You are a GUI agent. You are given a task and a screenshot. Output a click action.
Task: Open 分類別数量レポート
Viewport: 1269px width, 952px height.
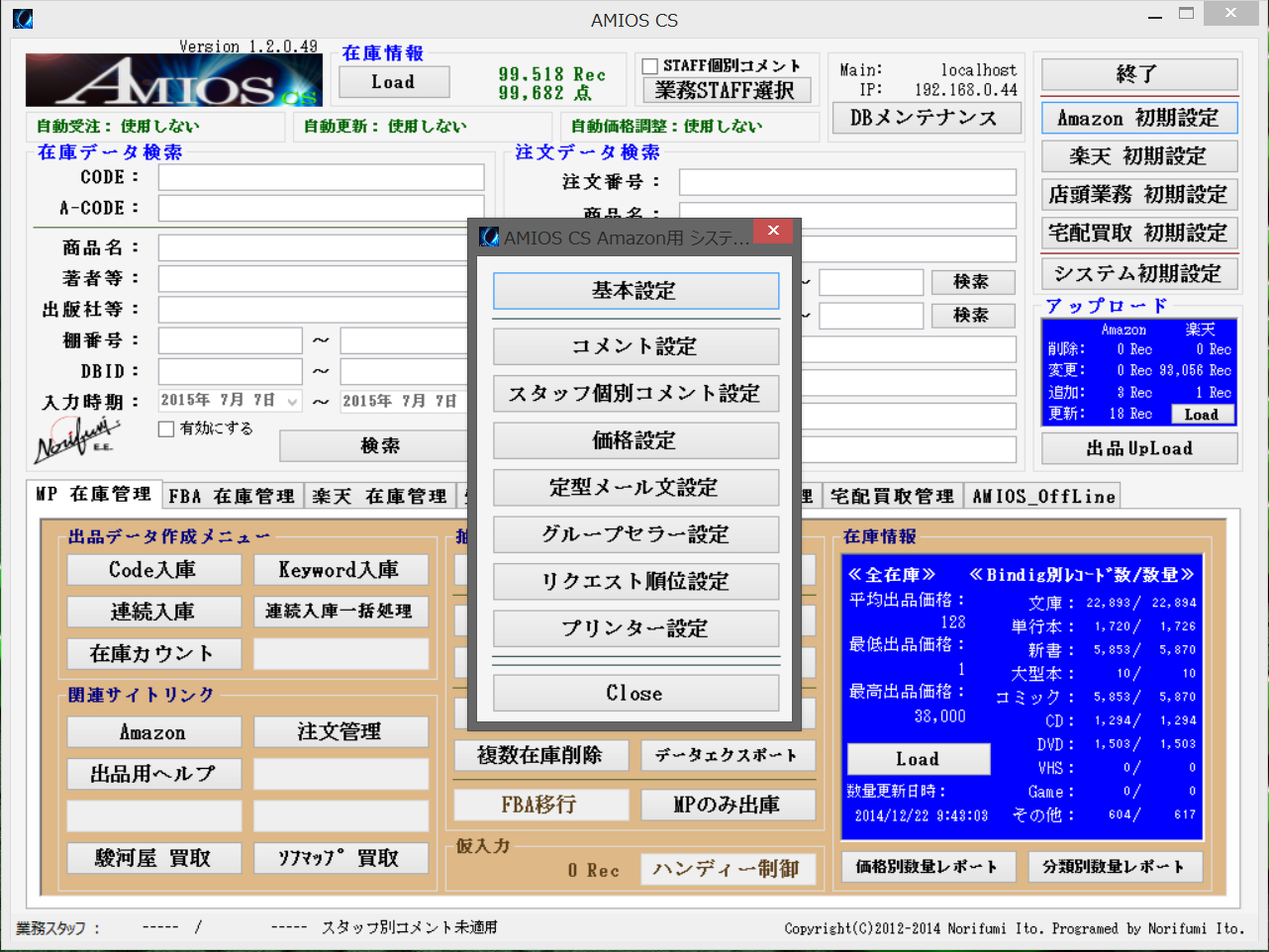coord(1115,867)
